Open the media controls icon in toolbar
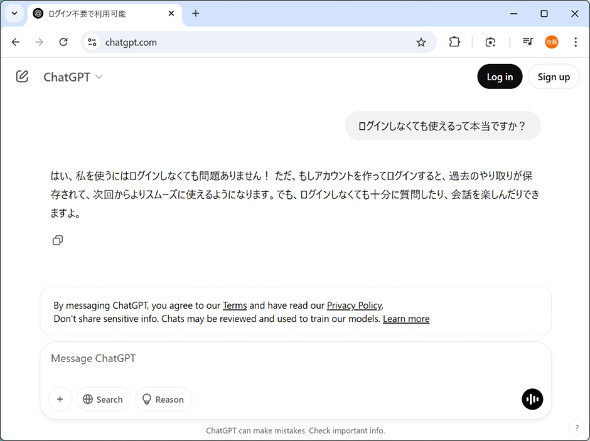Viewport: 590px width, 441px height. [x=528, y=42]
